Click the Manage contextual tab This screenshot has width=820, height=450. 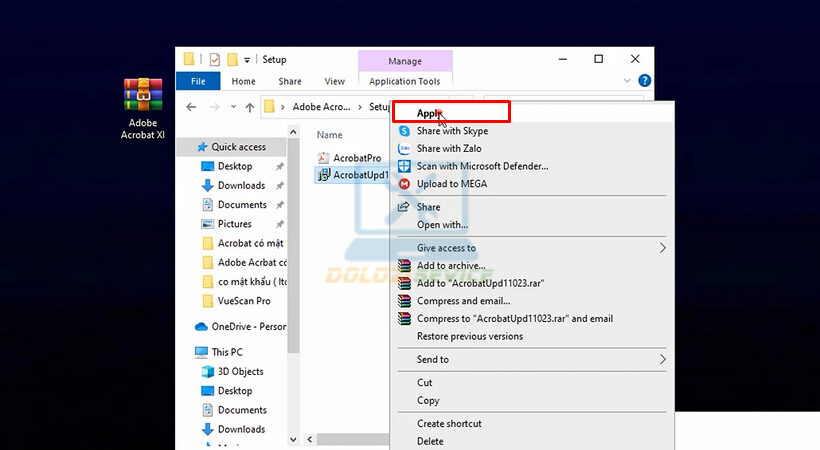click(x=405, y=61)
